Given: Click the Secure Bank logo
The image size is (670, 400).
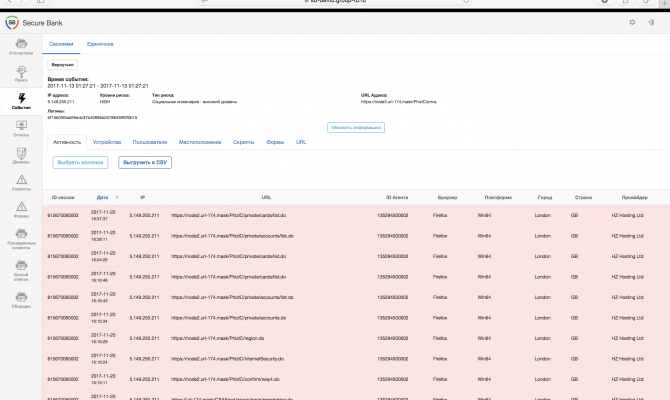Looking at the screenshot, I should [x=12, y=23].
